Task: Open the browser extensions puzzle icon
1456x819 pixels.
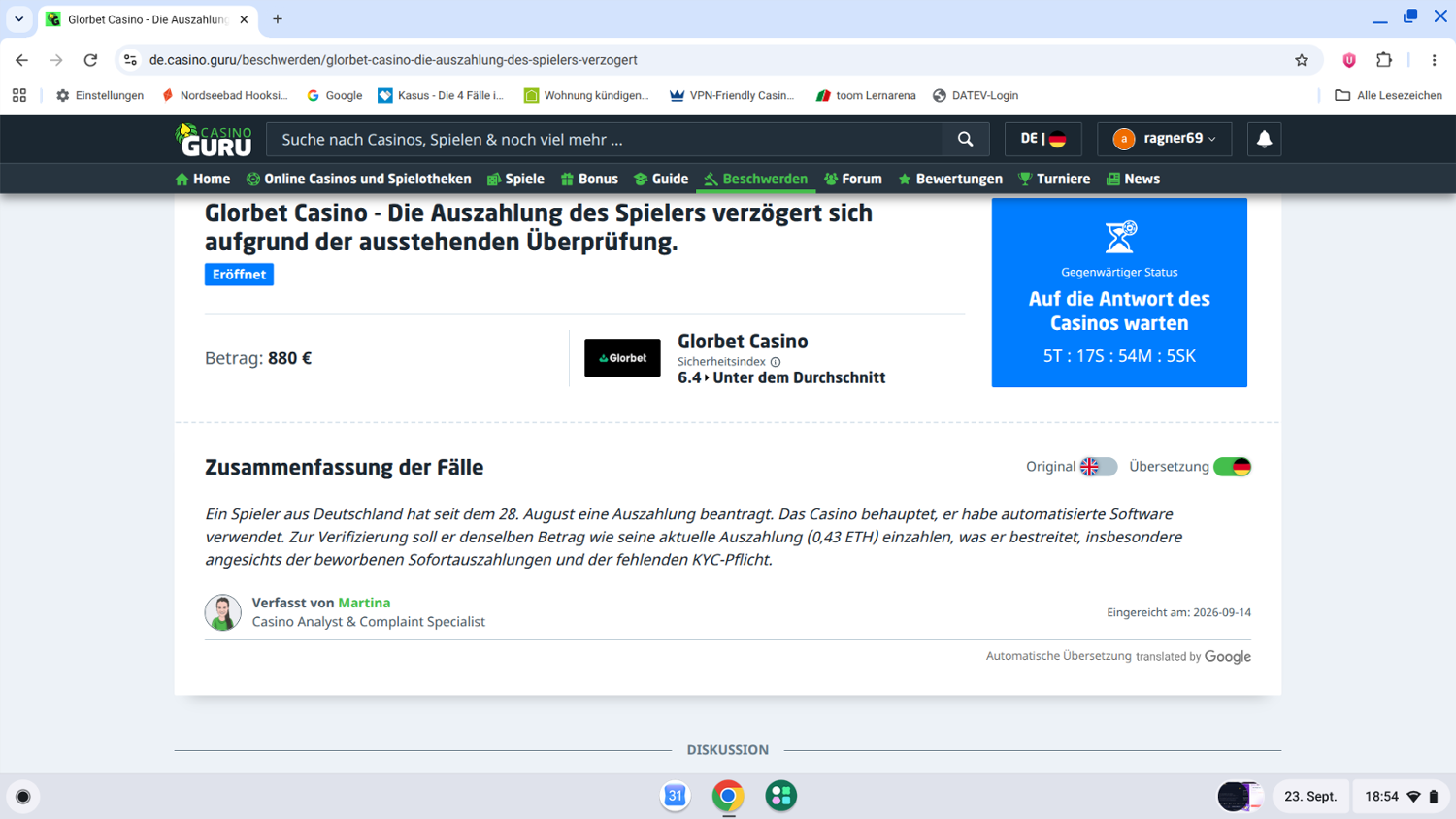Action: tap(1384, 60)
